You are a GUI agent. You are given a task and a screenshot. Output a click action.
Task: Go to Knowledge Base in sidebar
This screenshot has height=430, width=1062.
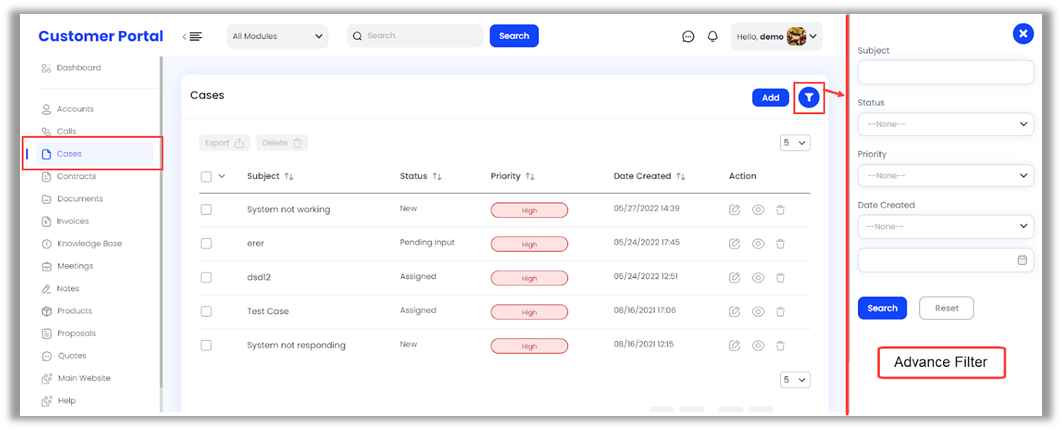click(89, 244)
